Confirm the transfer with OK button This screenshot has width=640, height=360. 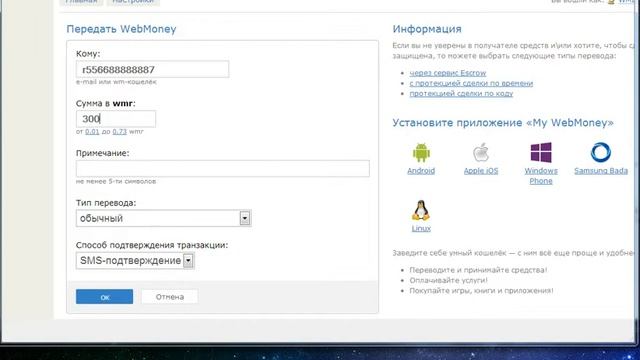pyautogui.click(x=104, y=297)
